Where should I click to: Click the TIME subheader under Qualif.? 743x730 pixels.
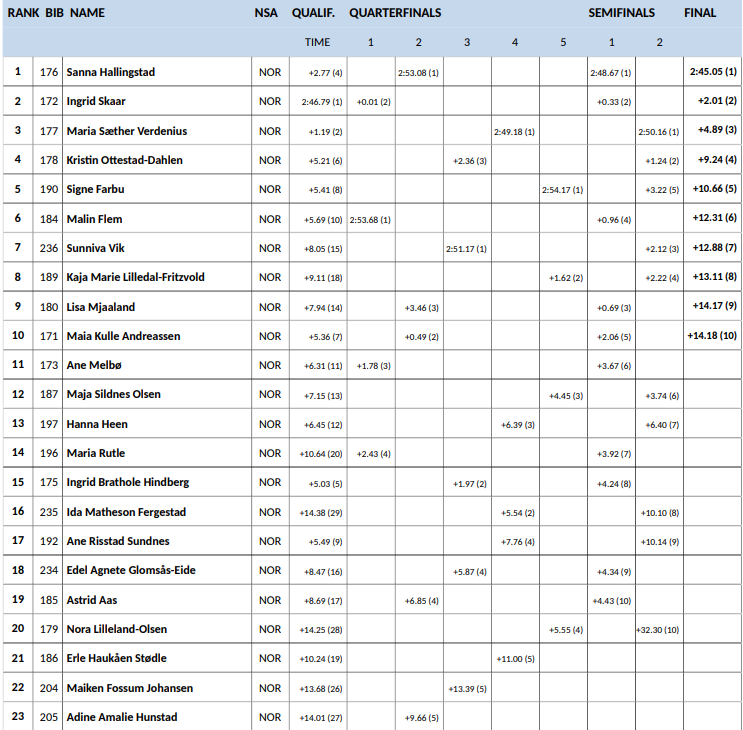pyautogui.click(x=317, y=42)
